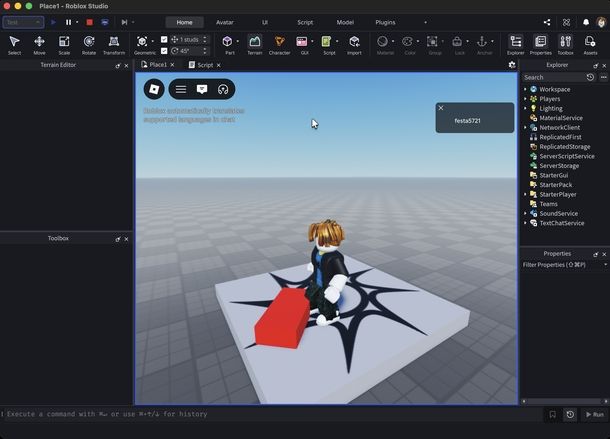Pick the Scale tool
Viewport: 610px width, 439px height.
coord(64,45)
